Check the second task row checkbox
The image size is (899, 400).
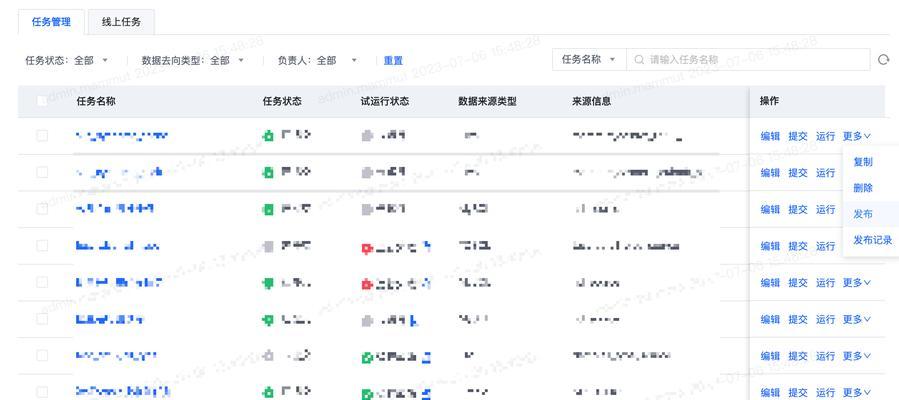click(42, 172)
